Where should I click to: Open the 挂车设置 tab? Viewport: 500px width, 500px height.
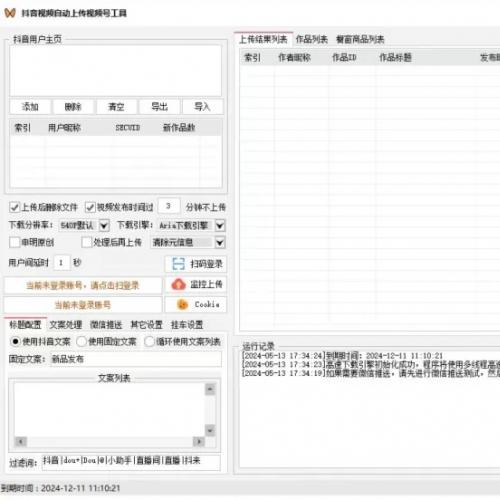click(x=187, y=325)
